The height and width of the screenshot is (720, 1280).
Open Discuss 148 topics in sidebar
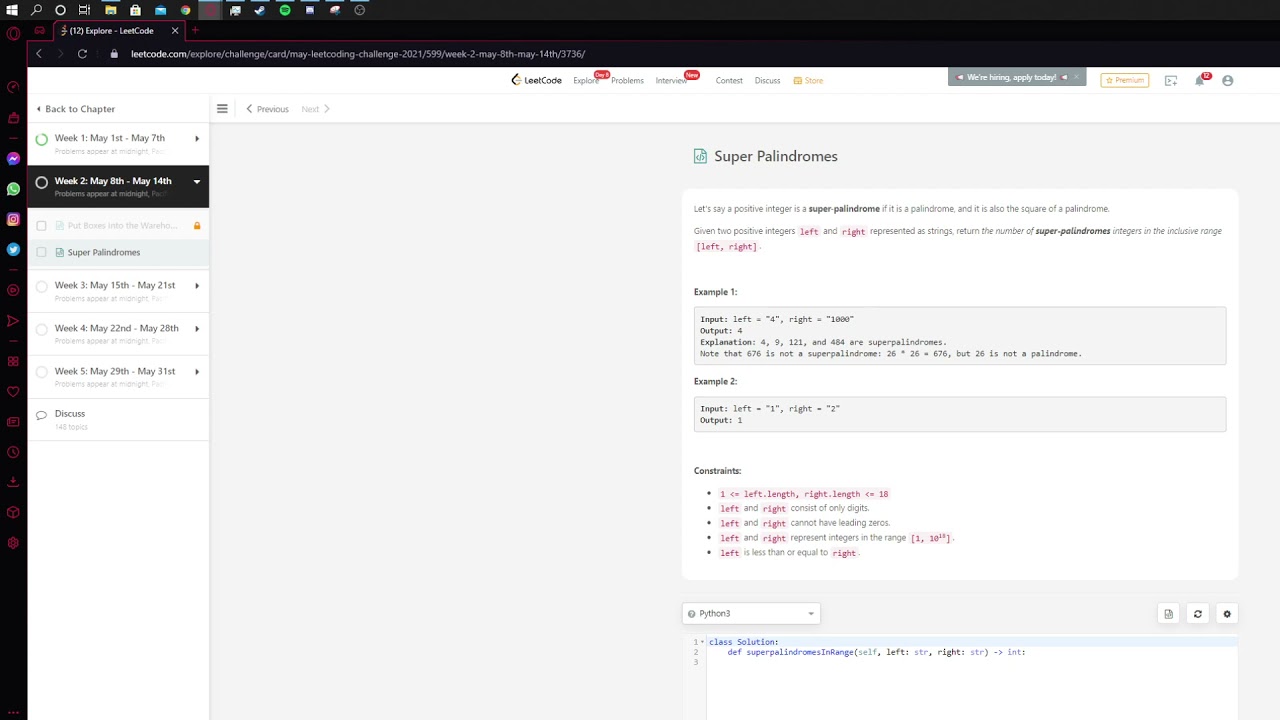pyautogui.click(x=118, y=419)
